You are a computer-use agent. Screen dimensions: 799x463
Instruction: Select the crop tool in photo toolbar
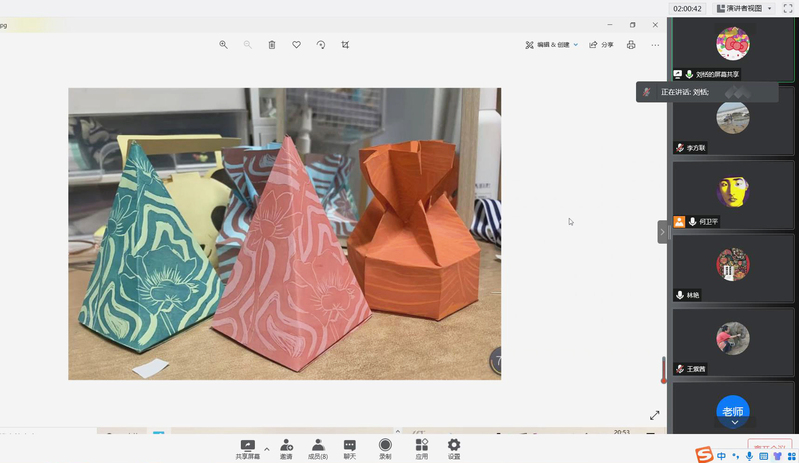click(345, 45)
